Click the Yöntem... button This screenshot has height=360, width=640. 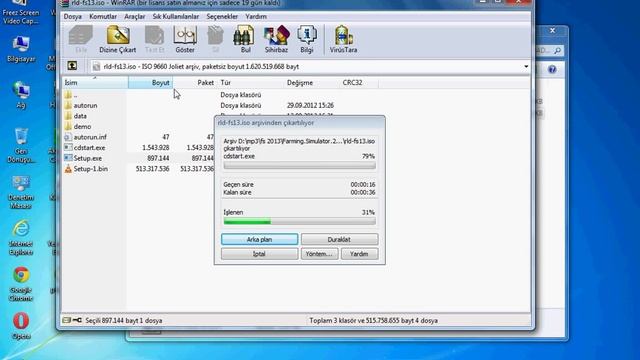(319, 254)
